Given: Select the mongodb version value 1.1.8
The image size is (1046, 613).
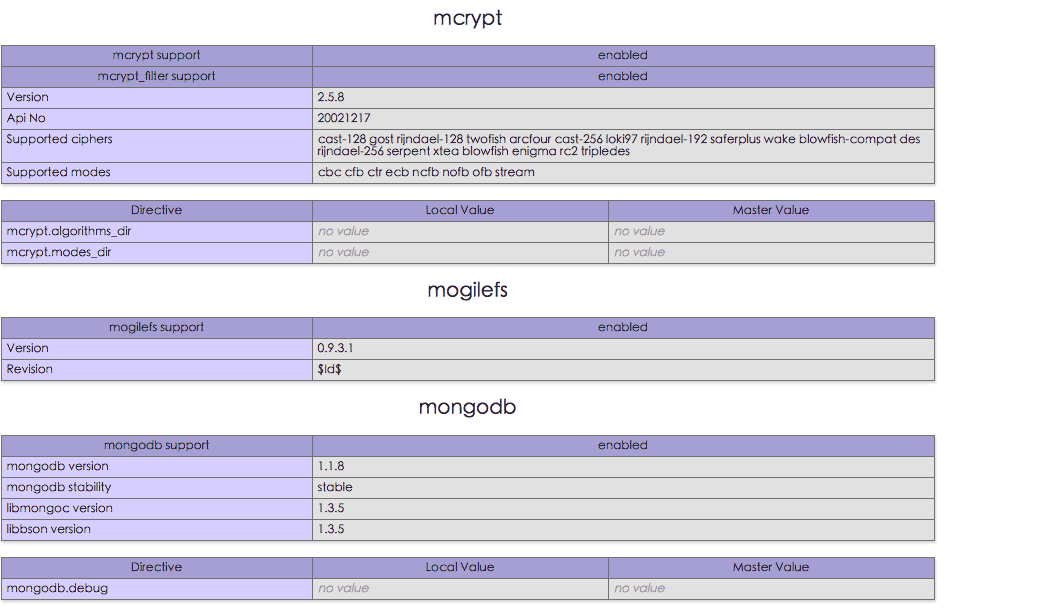Looking at the screenshot, I should [331, 466].
